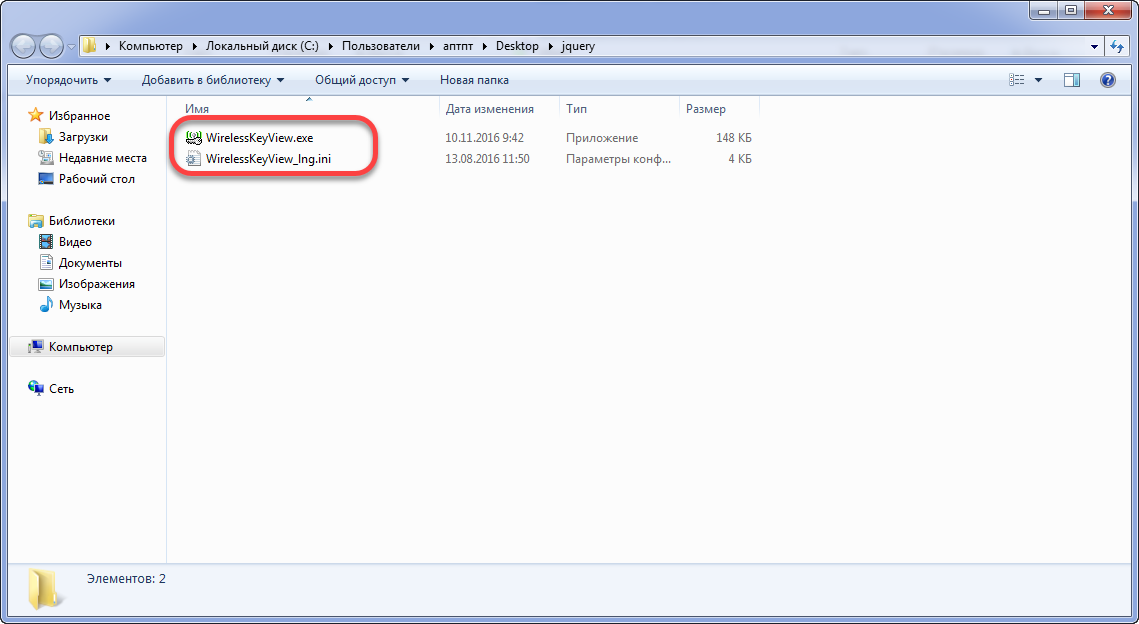Open the Музыка library
Screen dimensions: 1139x624
80,305
